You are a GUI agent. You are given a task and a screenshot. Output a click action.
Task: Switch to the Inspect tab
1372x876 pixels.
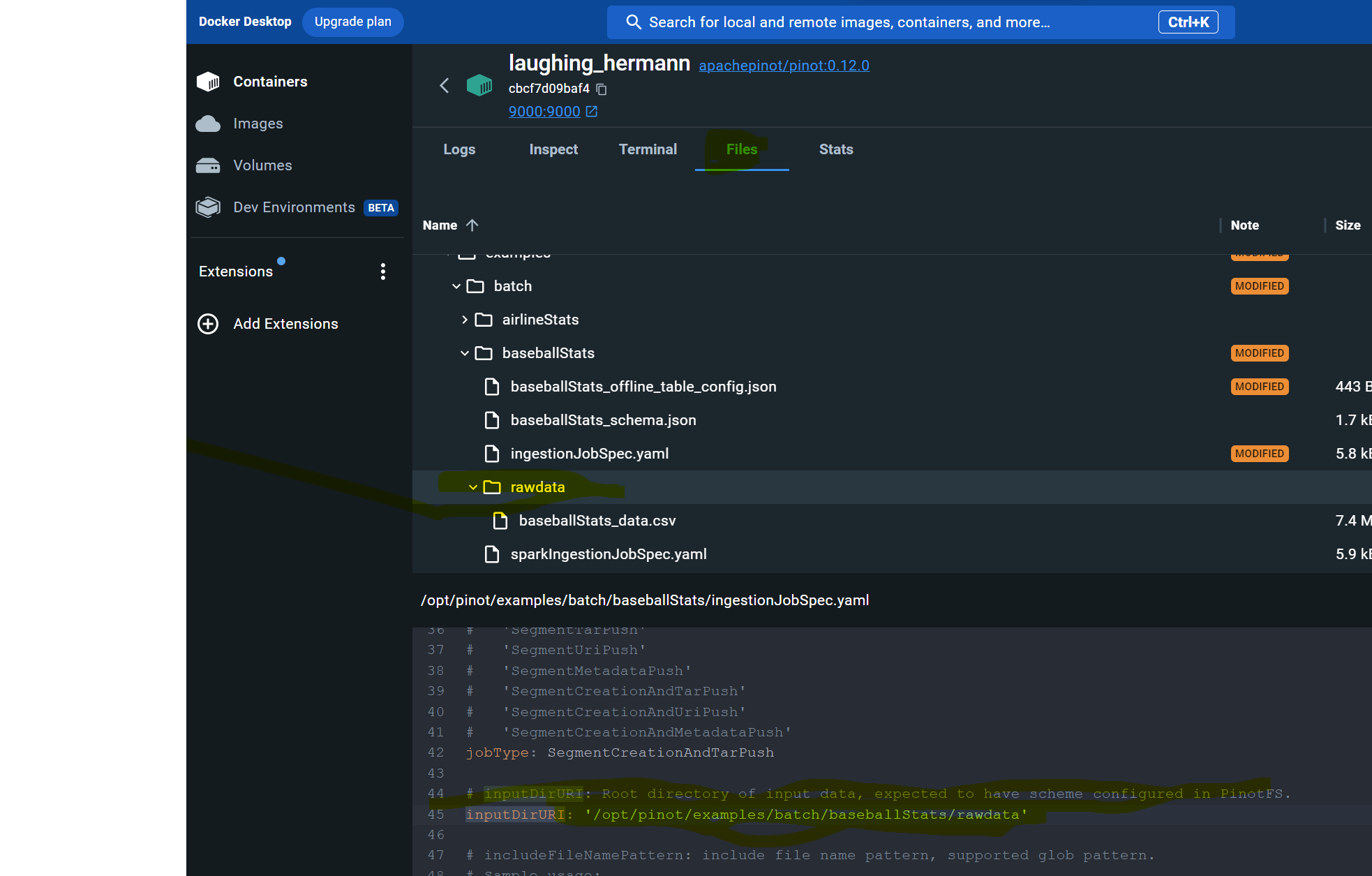pyautogui.click(x=553, y=149)
